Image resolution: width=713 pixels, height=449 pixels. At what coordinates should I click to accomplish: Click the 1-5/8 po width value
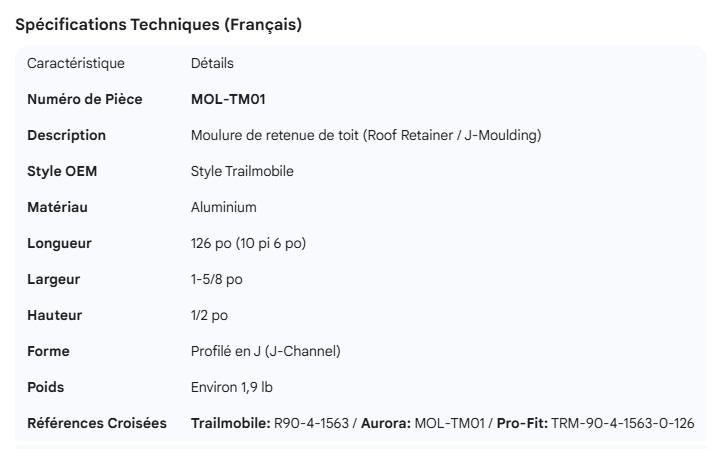217,279
